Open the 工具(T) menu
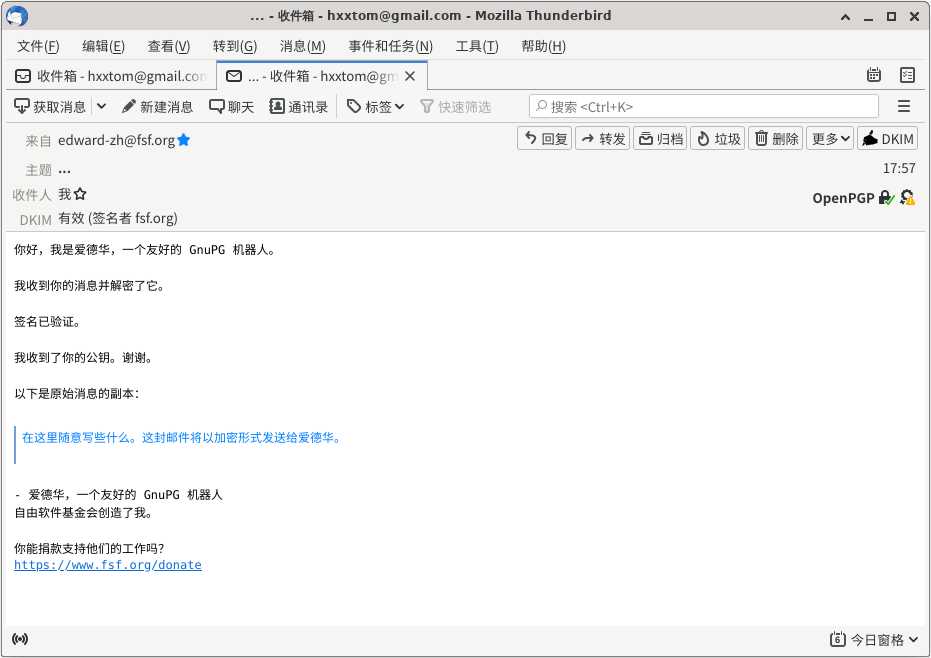 (477, 46)
